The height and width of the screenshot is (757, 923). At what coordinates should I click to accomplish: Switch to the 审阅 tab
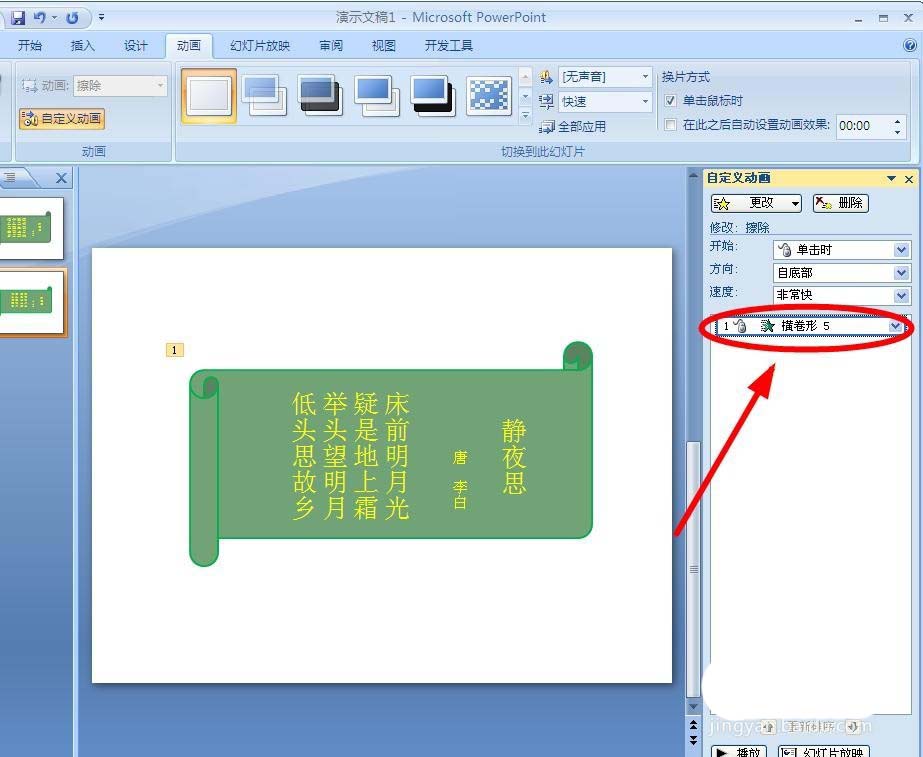click(331, 45)
